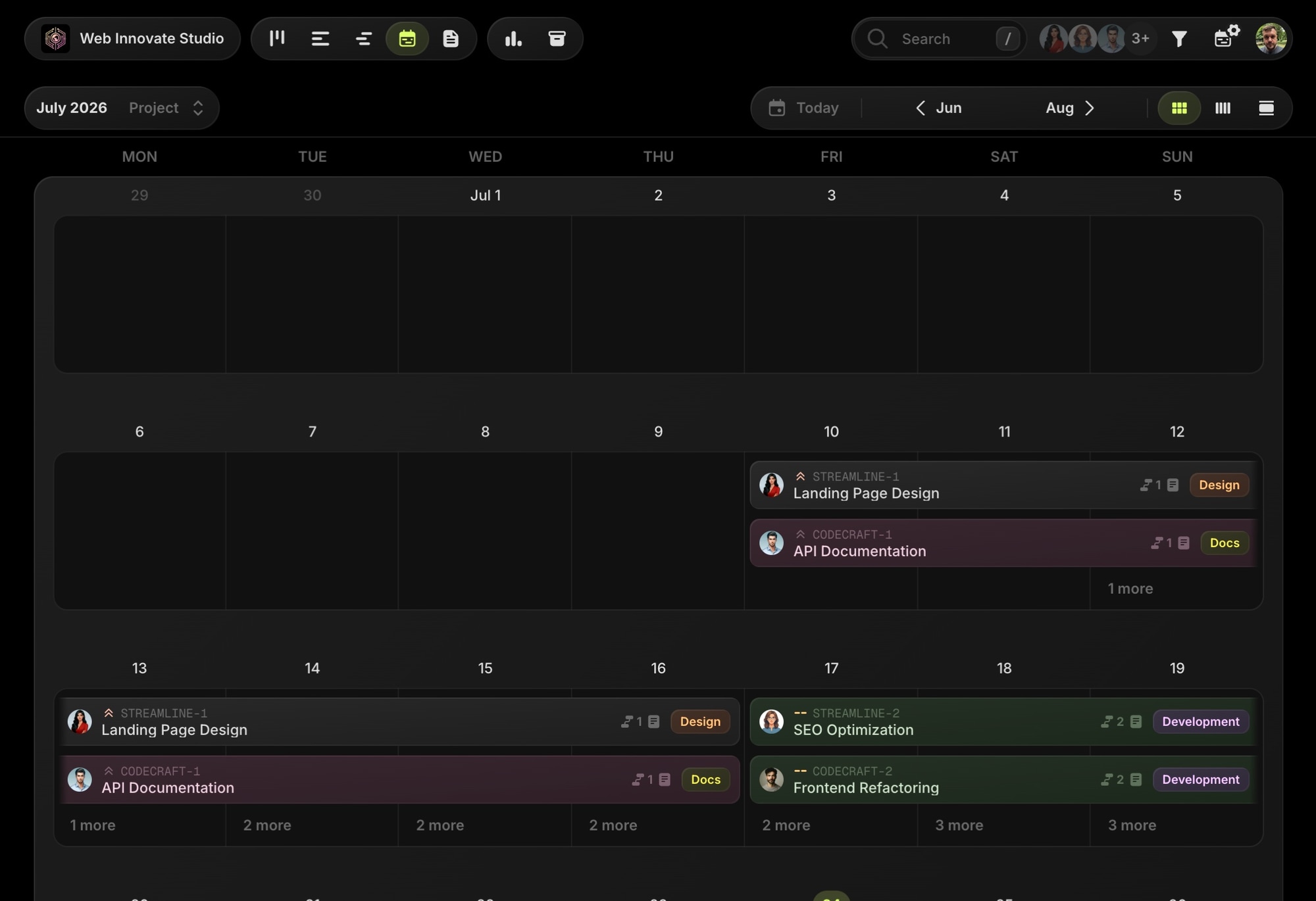Image resolution: width=1316 pixels, height=901 pixels.
Task: Open the documents page icon
Action: click(x=451, y=39)
